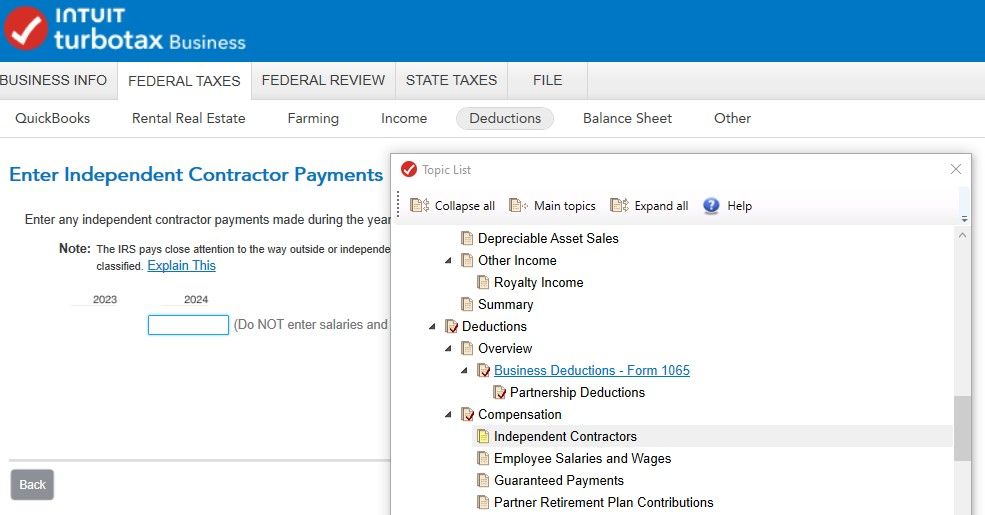Click the Collapse all toolbar icon
The height and width of the screenshot is (515, 985).
(420, 205)
